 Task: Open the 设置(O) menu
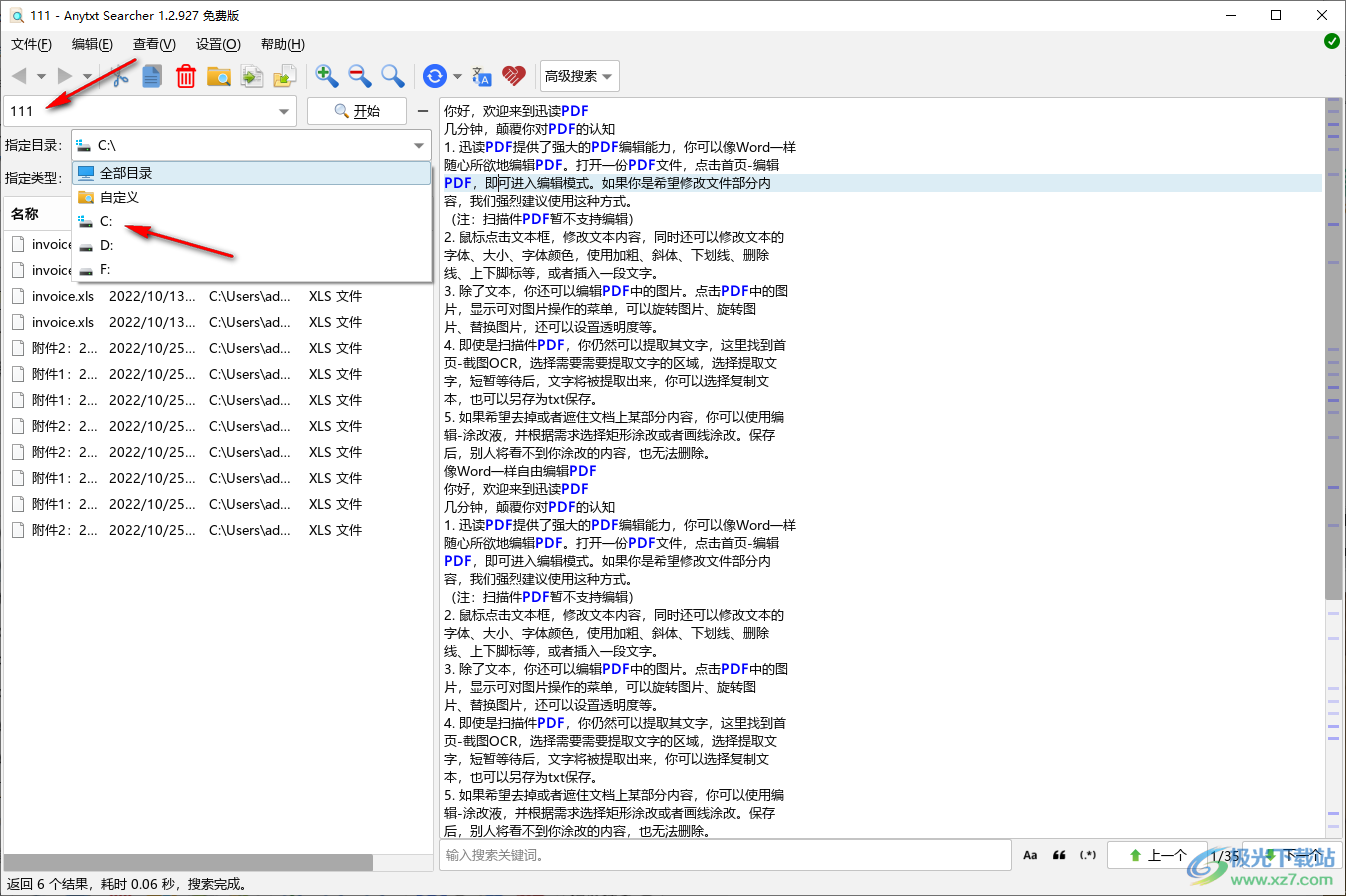[x=218, y=44]
